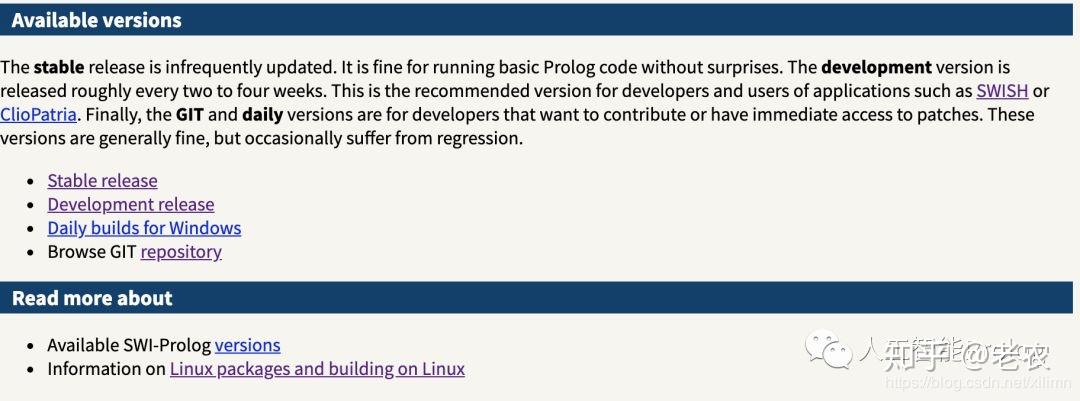Click the Information on list text
The image size is (1080, 401).
(106, 369)
